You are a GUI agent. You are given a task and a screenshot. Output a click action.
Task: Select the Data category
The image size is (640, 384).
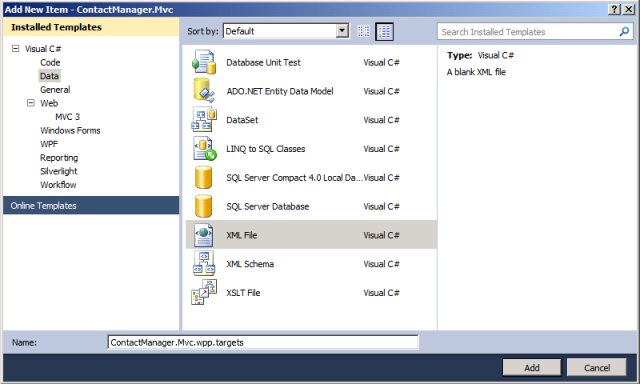49,76
